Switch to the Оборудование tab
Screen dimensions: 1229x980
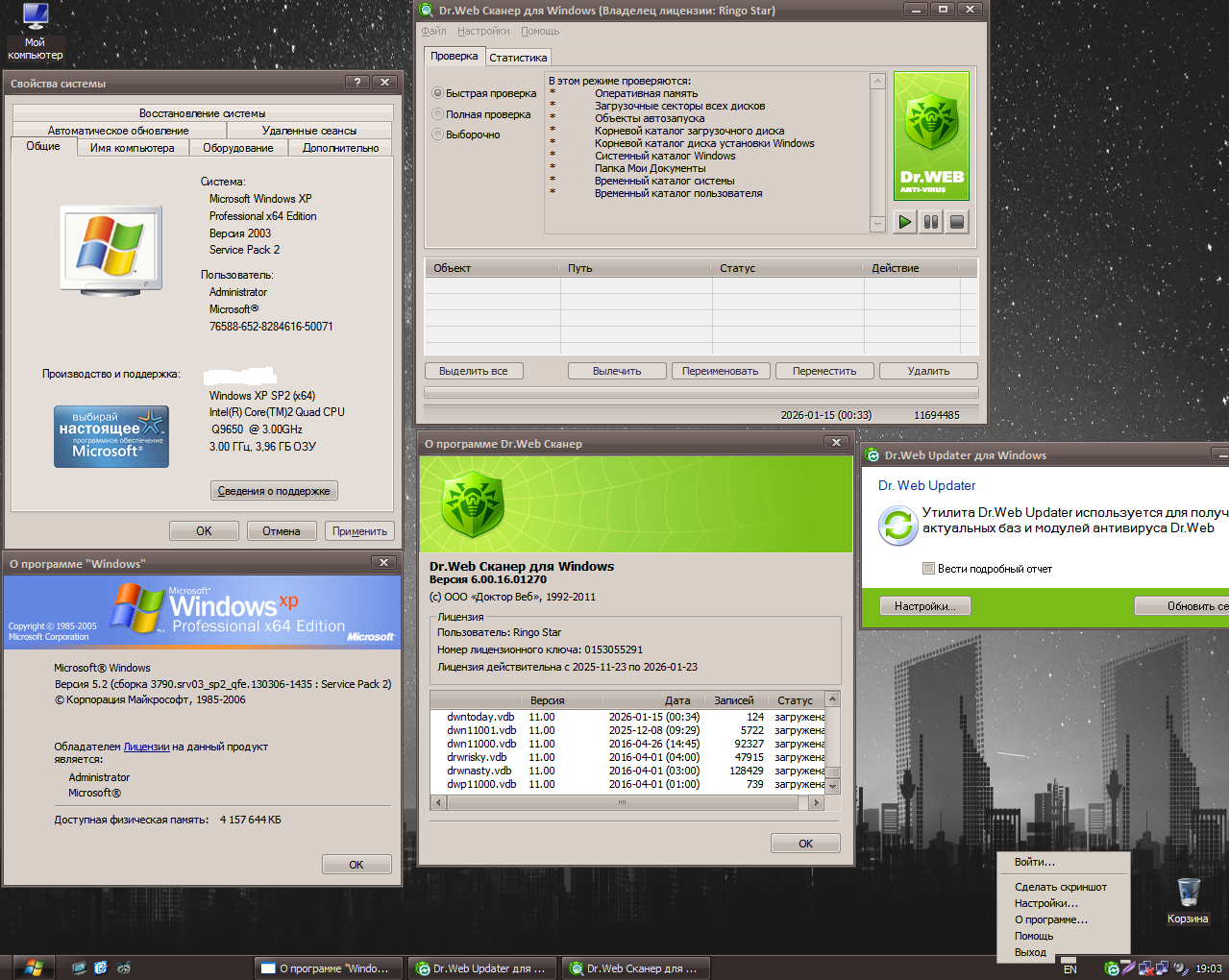(238, 148)
